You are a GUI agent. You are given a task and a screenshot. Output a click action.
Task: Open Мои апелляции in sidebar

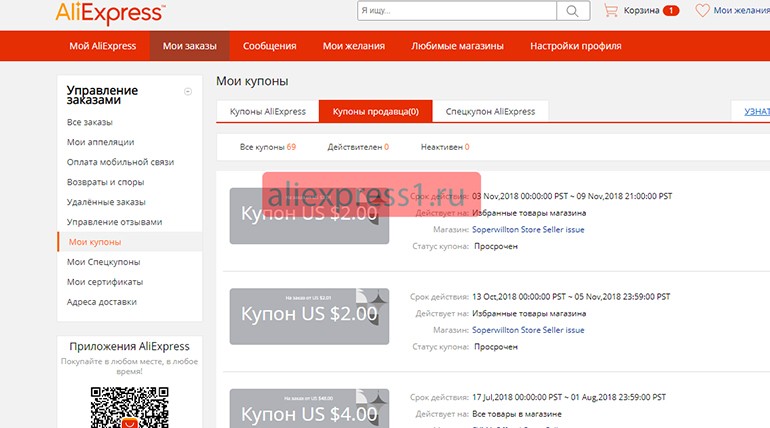[x=101, y=142]
